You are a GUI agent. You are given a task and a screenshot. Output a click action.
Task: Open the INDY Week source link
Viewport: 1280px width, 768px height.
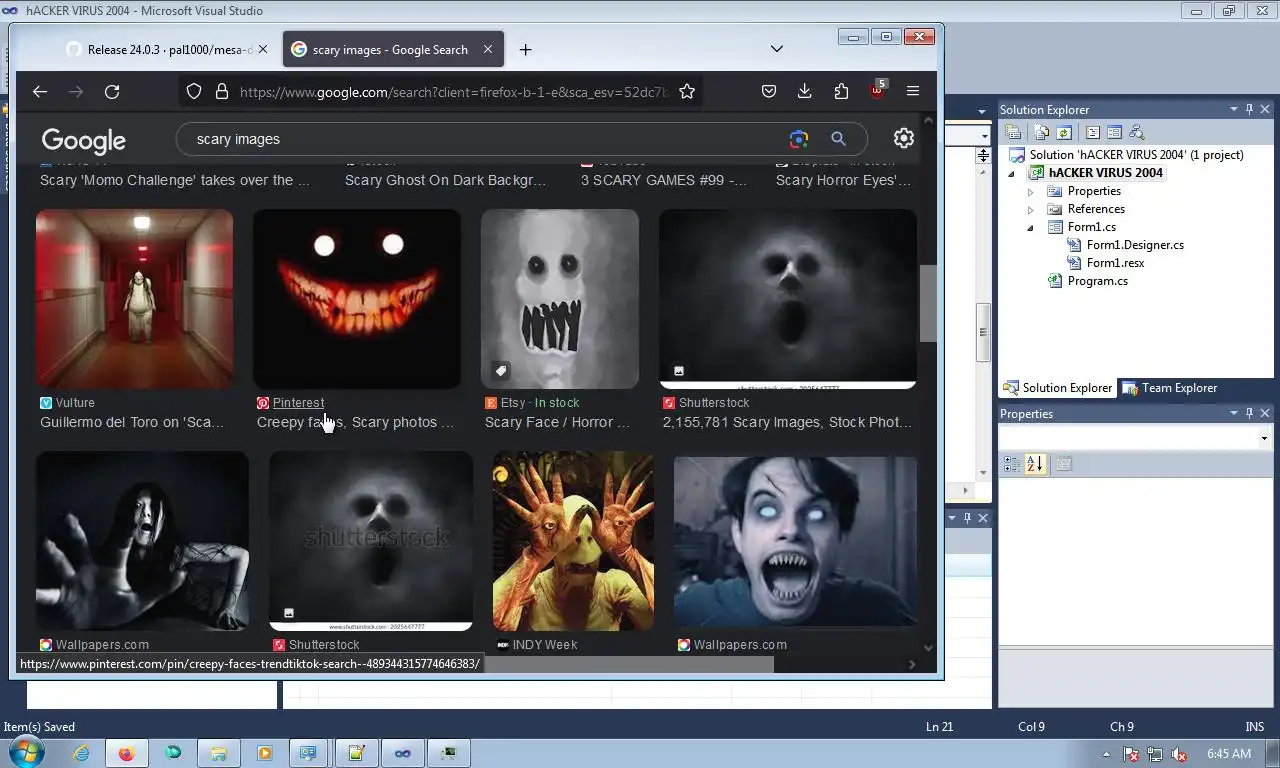pyautogui.click(x=545, y=645)
